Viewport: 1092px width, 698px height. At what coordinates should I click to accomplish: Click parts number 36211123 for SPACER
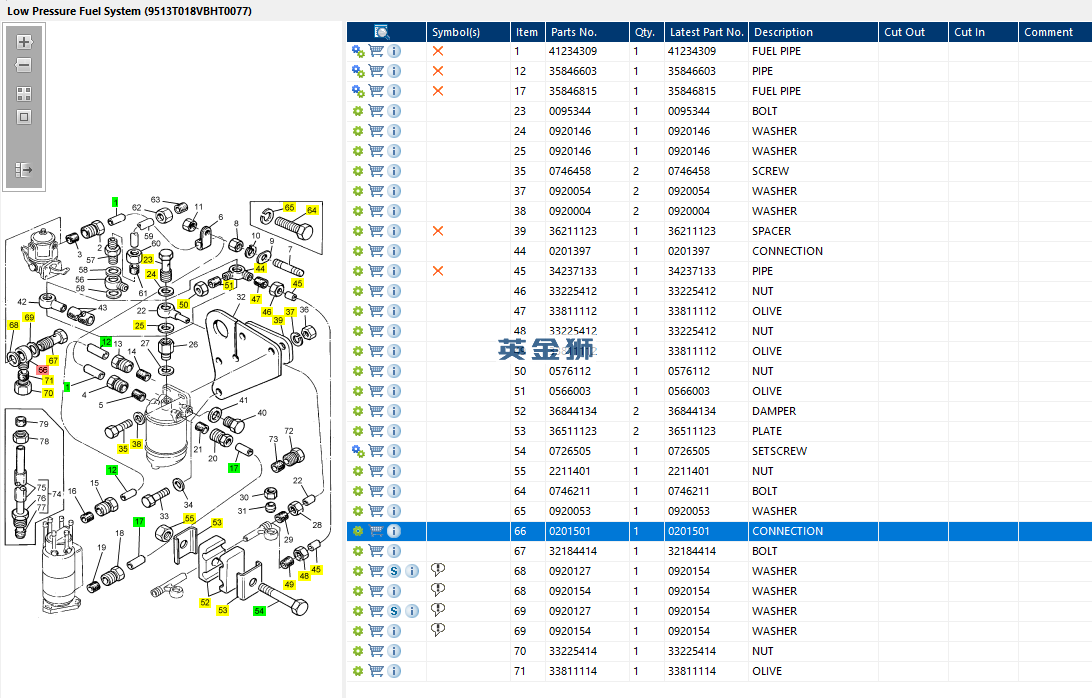coord(572,231)
